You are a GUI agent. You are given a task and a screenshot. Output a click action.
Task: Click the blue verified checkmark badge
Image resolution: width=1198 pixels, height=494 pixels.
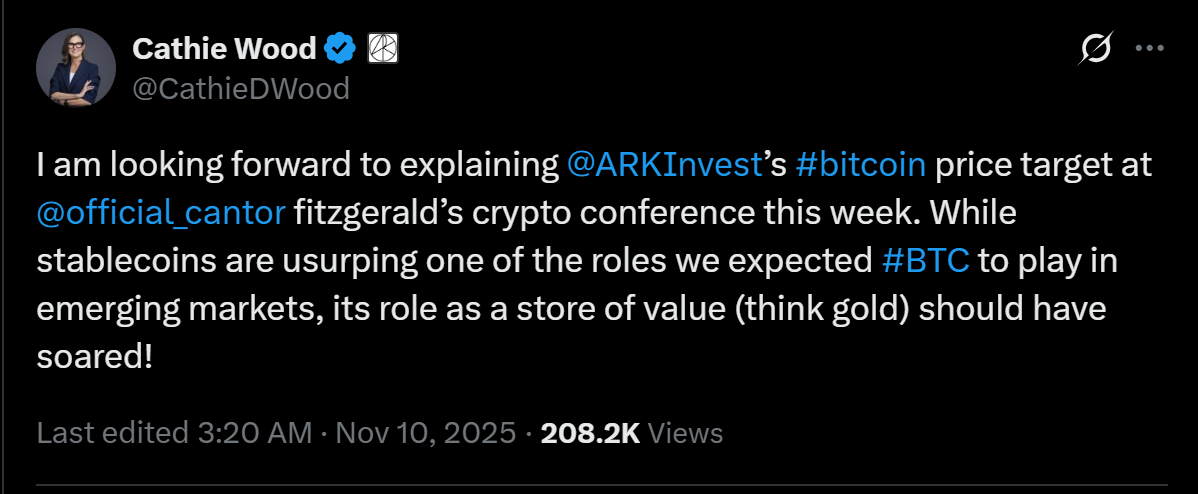click(343, 47)
